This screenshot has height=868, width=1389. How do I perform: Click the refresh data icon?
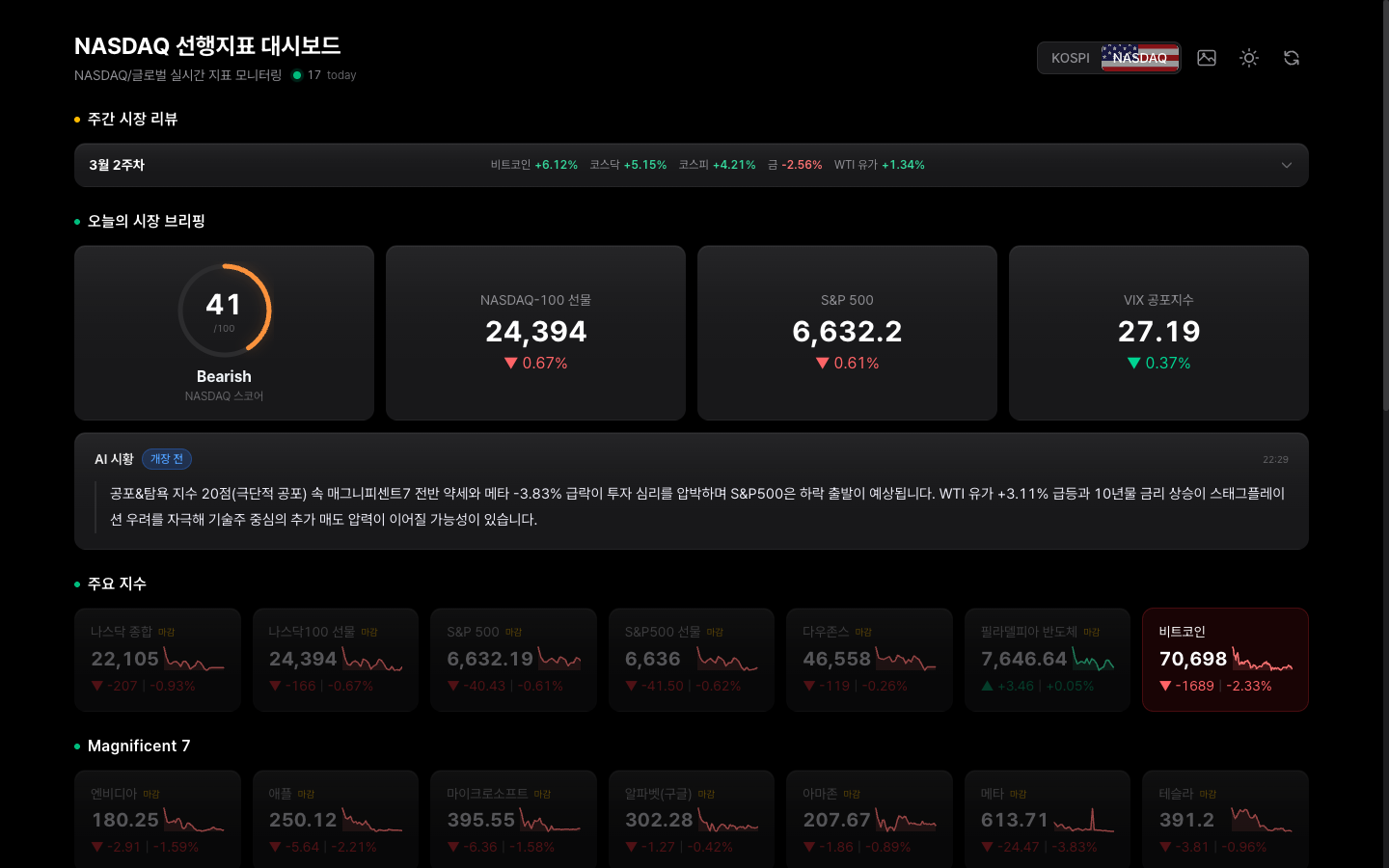[1291, 58]
